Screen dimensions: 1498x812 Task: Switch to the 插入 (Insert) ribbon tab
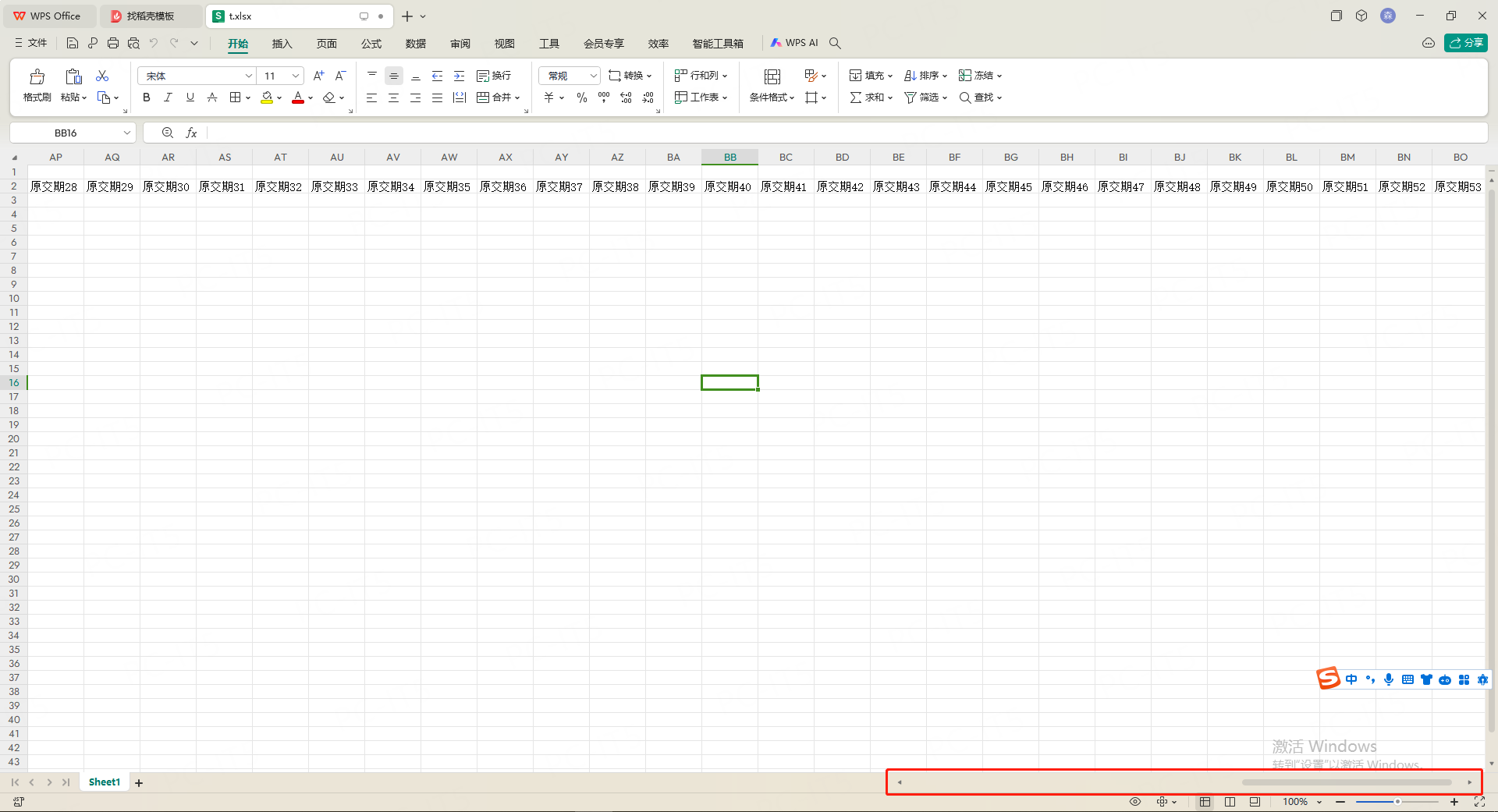click(282, 44)
